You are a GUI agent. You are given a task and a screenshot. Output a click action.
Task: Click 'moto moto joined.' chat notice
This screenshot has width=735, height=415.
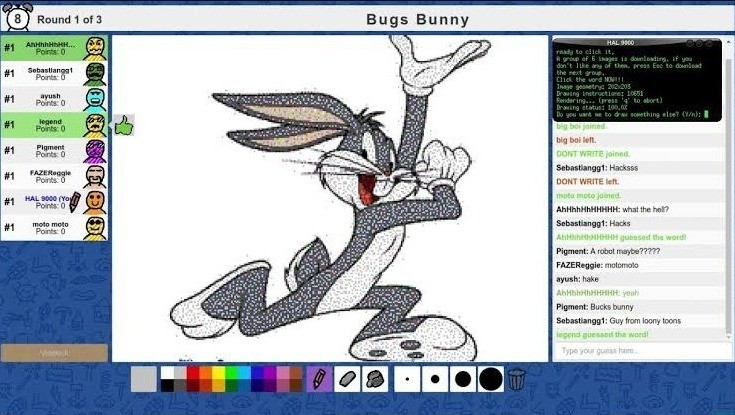[588, 196]
